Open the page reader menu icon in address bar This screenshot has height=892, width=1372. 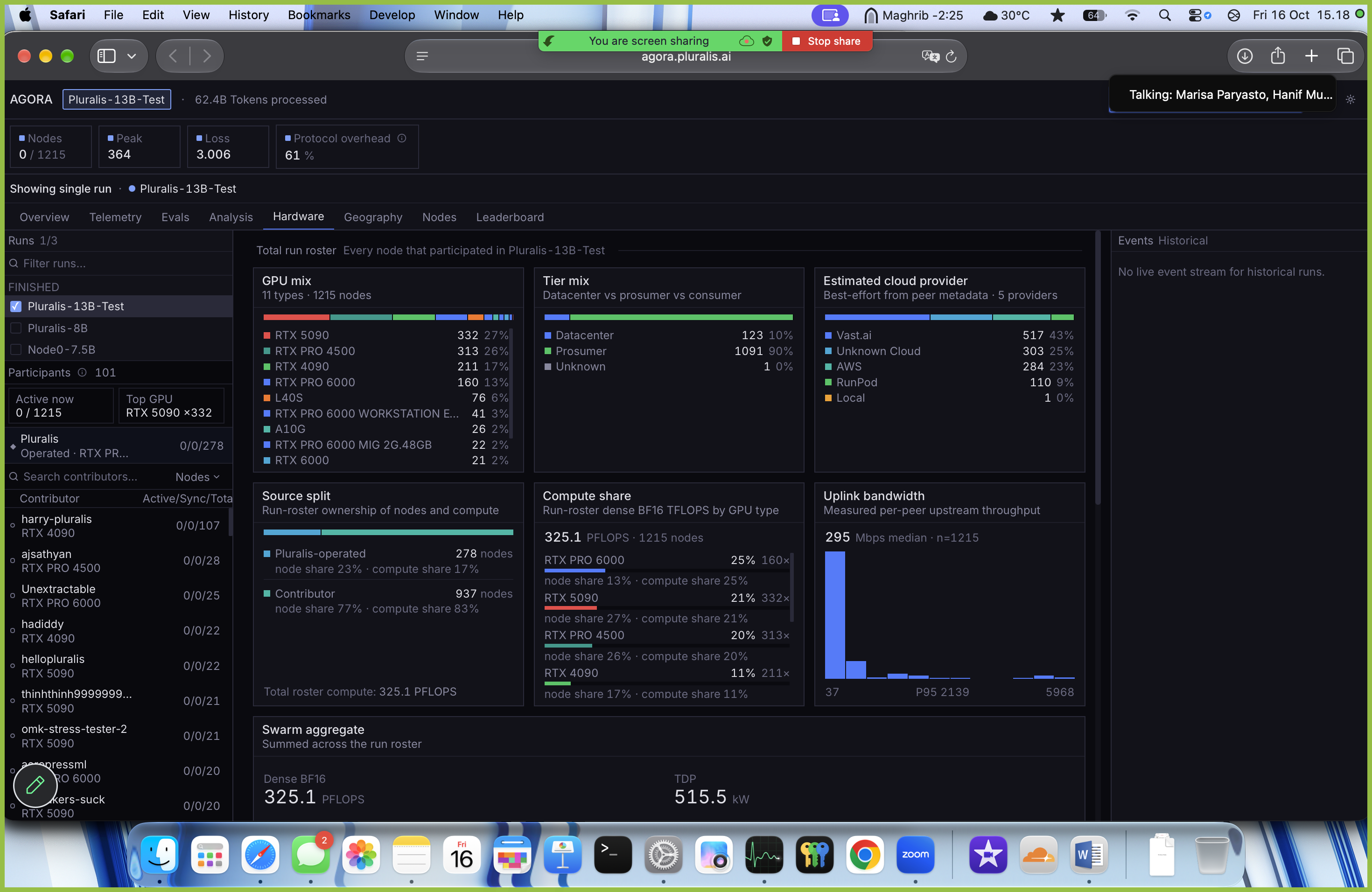(x=422, y=56)
